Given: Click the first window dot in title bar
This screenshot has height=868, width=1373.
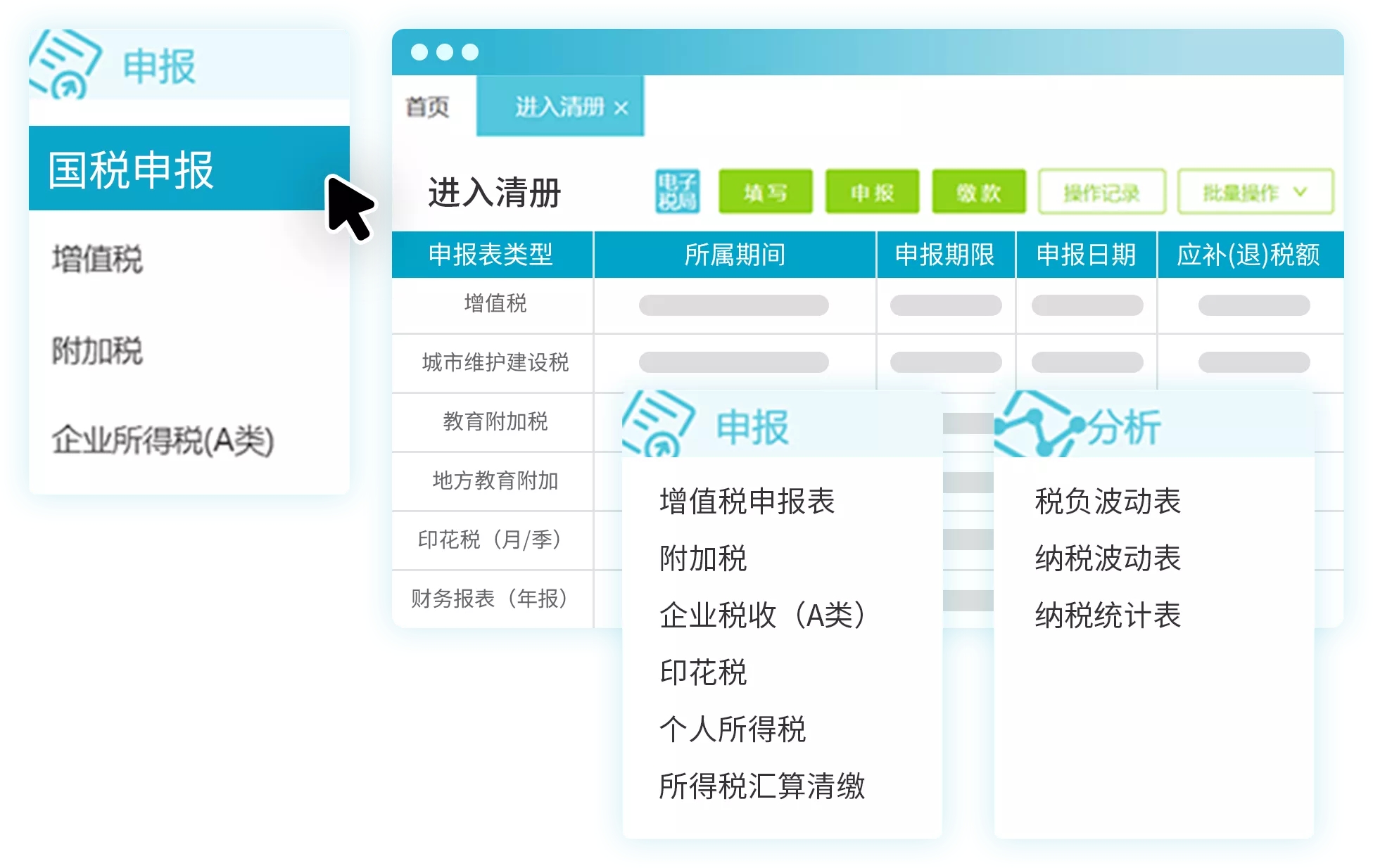Looking at the screenshot, I should click(419, 52).
